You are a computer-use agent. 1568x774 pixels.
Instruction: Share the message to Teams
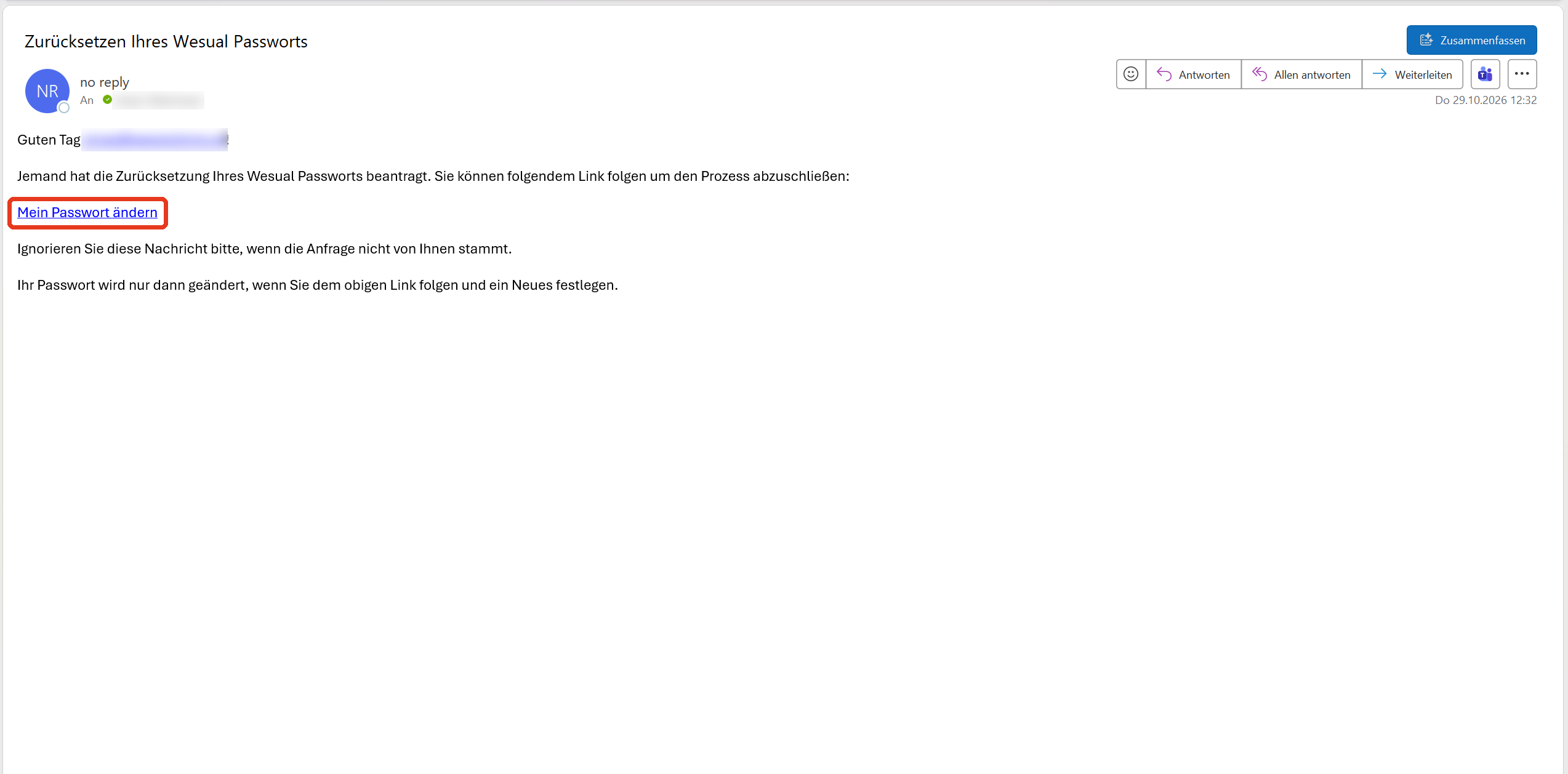[x=1485, y=74]
